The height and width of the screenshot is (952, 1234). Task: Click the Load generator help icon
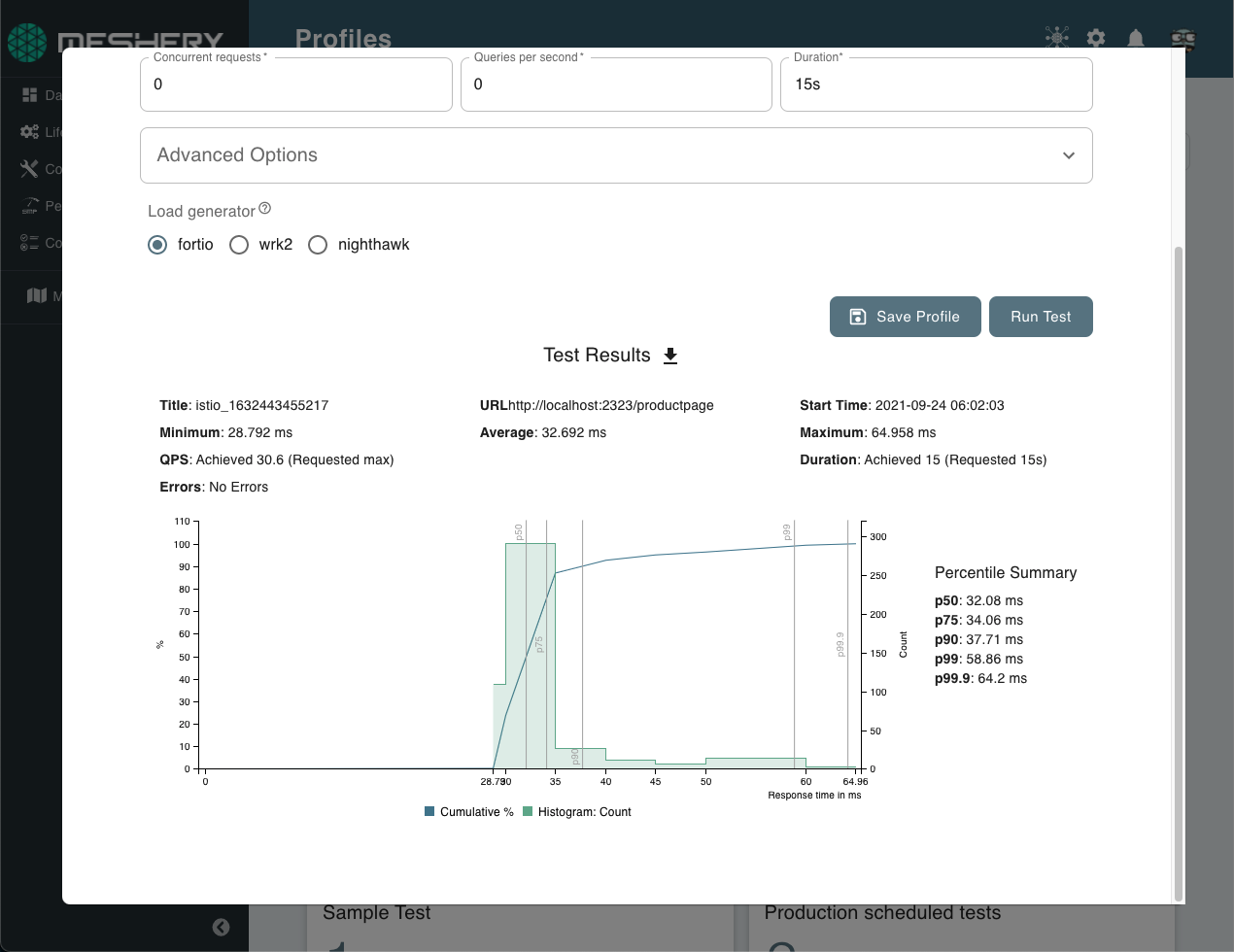265,209
